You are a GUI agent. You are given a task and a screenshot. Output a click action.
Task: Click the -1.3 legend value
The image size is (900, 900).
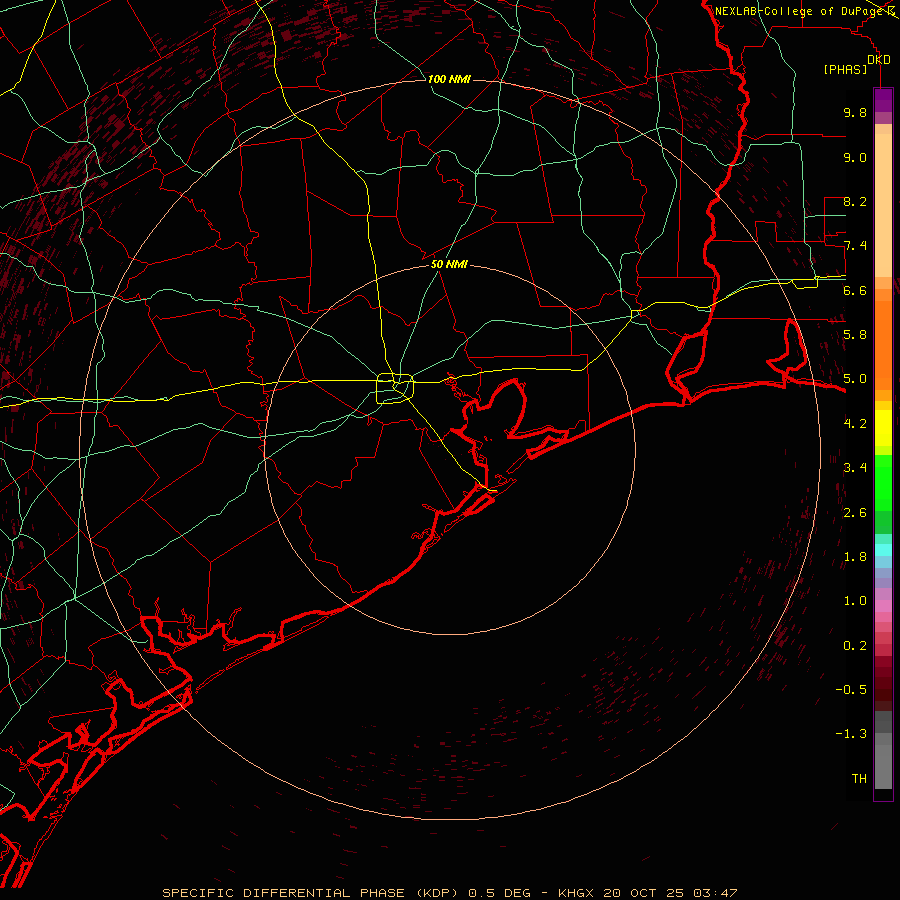click(x=851, y=734)
